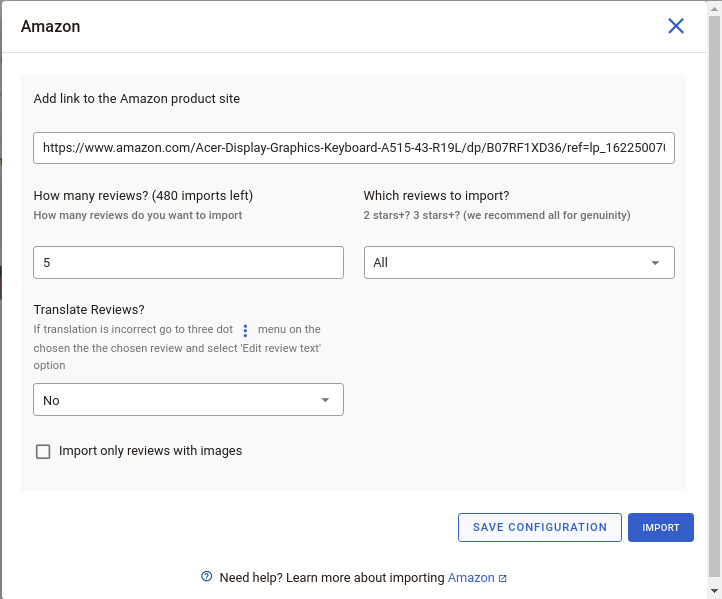Click the 'Translate Reviews?' label
This screenshot has height=599, width=722.
[89, 309]
